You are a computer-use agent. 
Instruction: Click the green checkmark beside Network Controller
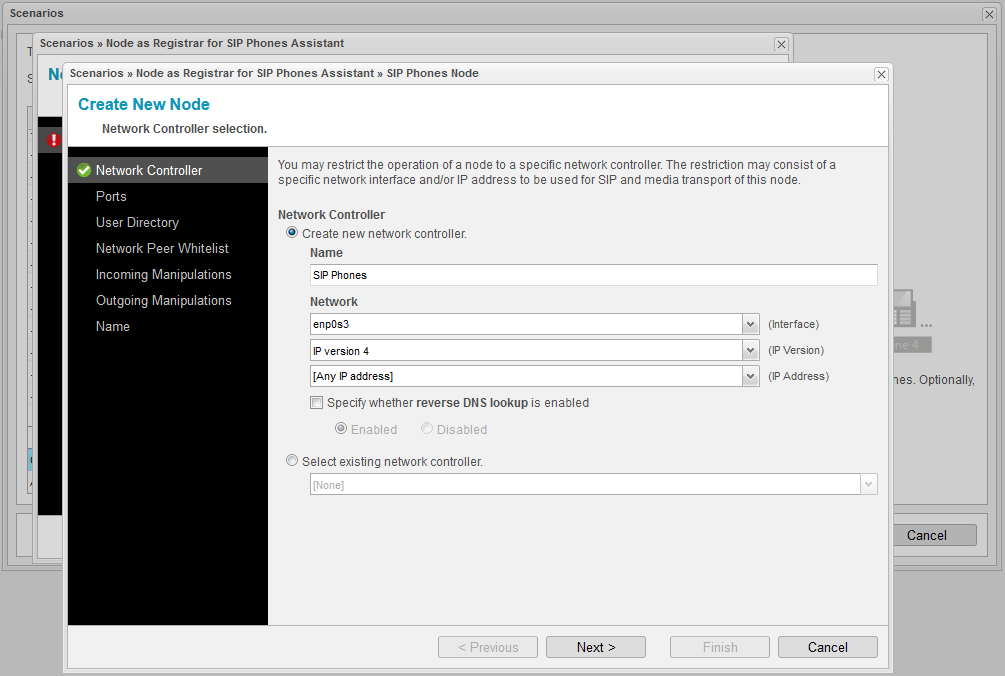(x=84, y=171)
